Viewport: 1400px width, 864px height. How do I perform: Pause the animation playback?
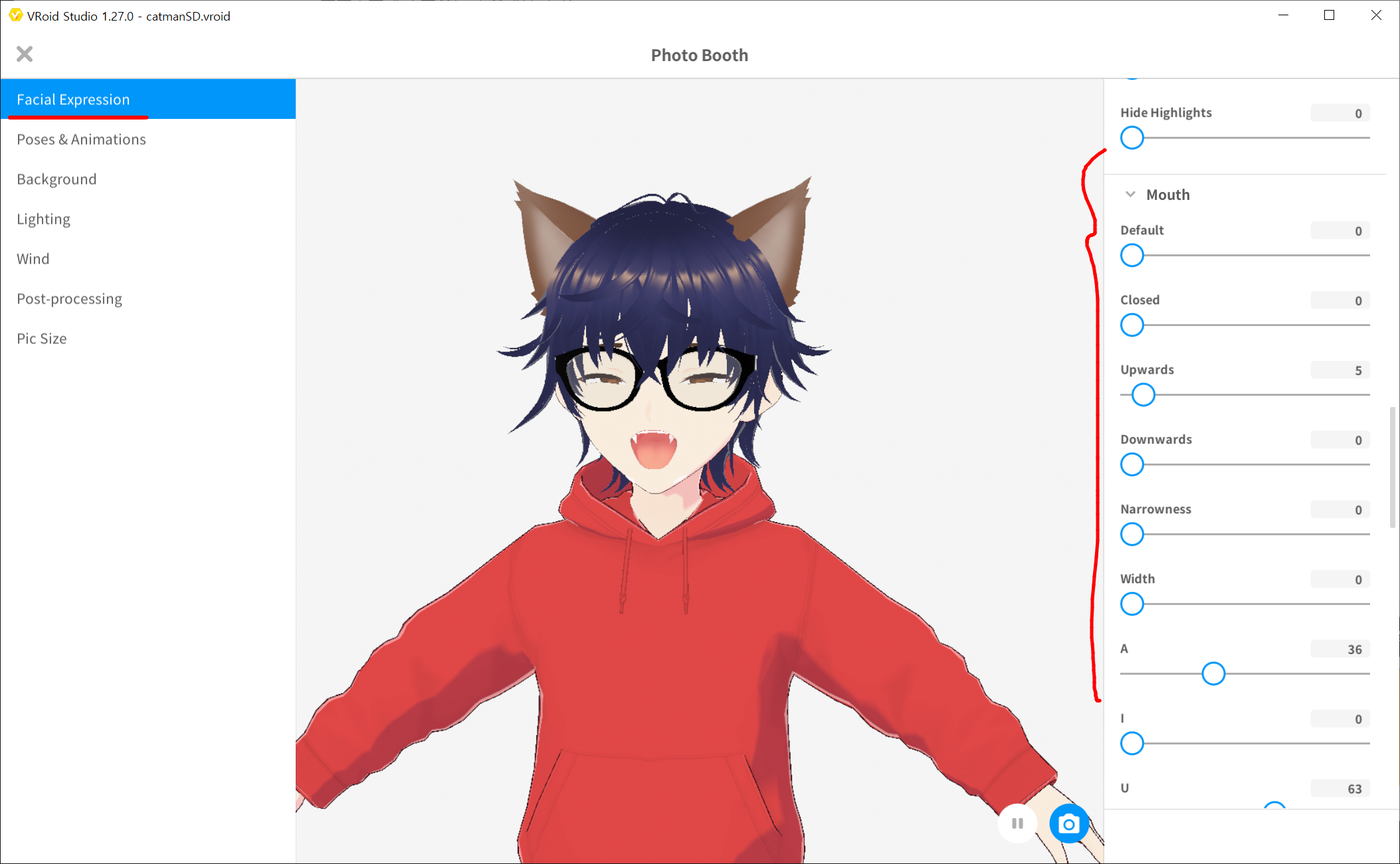1017,823
